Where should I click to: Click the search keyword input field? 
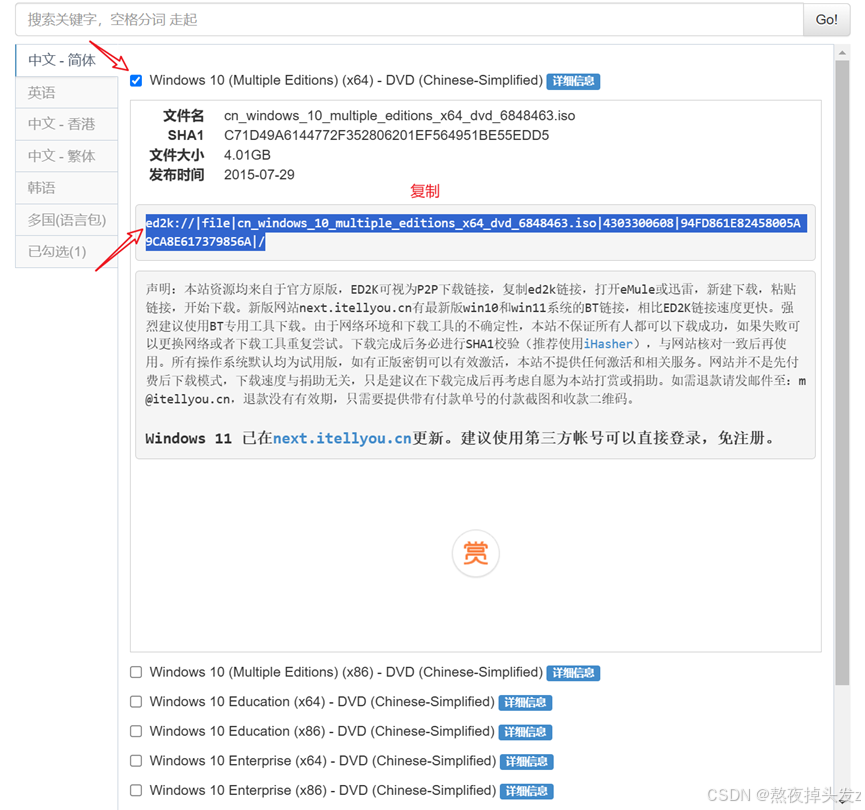coord(409,20)
